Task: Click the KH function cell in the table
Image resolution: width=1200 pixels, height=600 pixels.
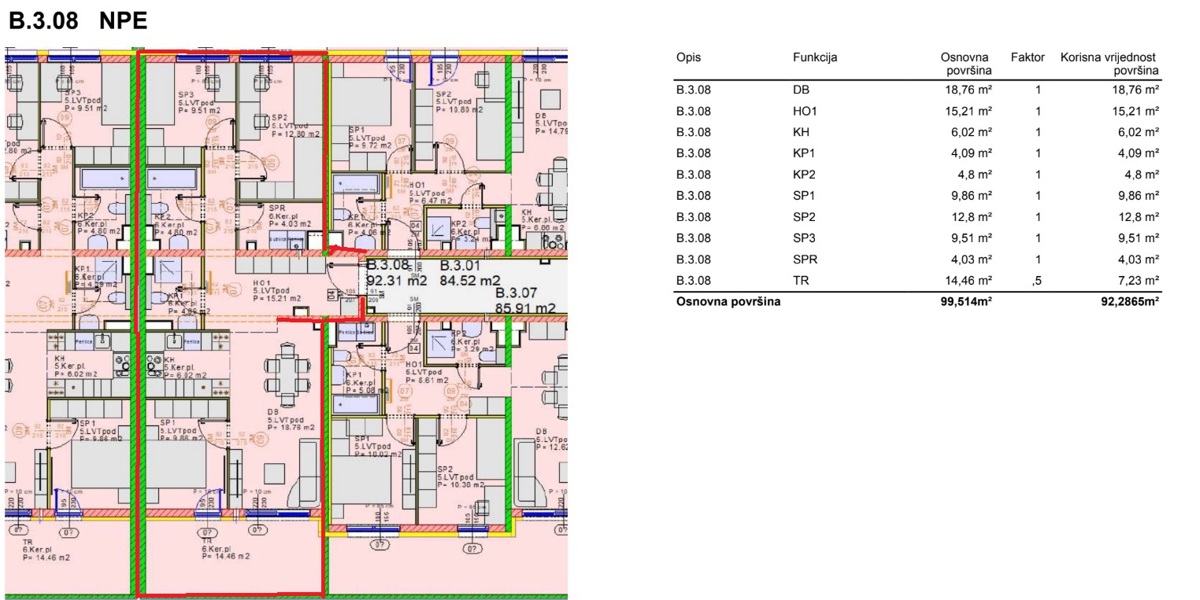Action: point(800,132)
